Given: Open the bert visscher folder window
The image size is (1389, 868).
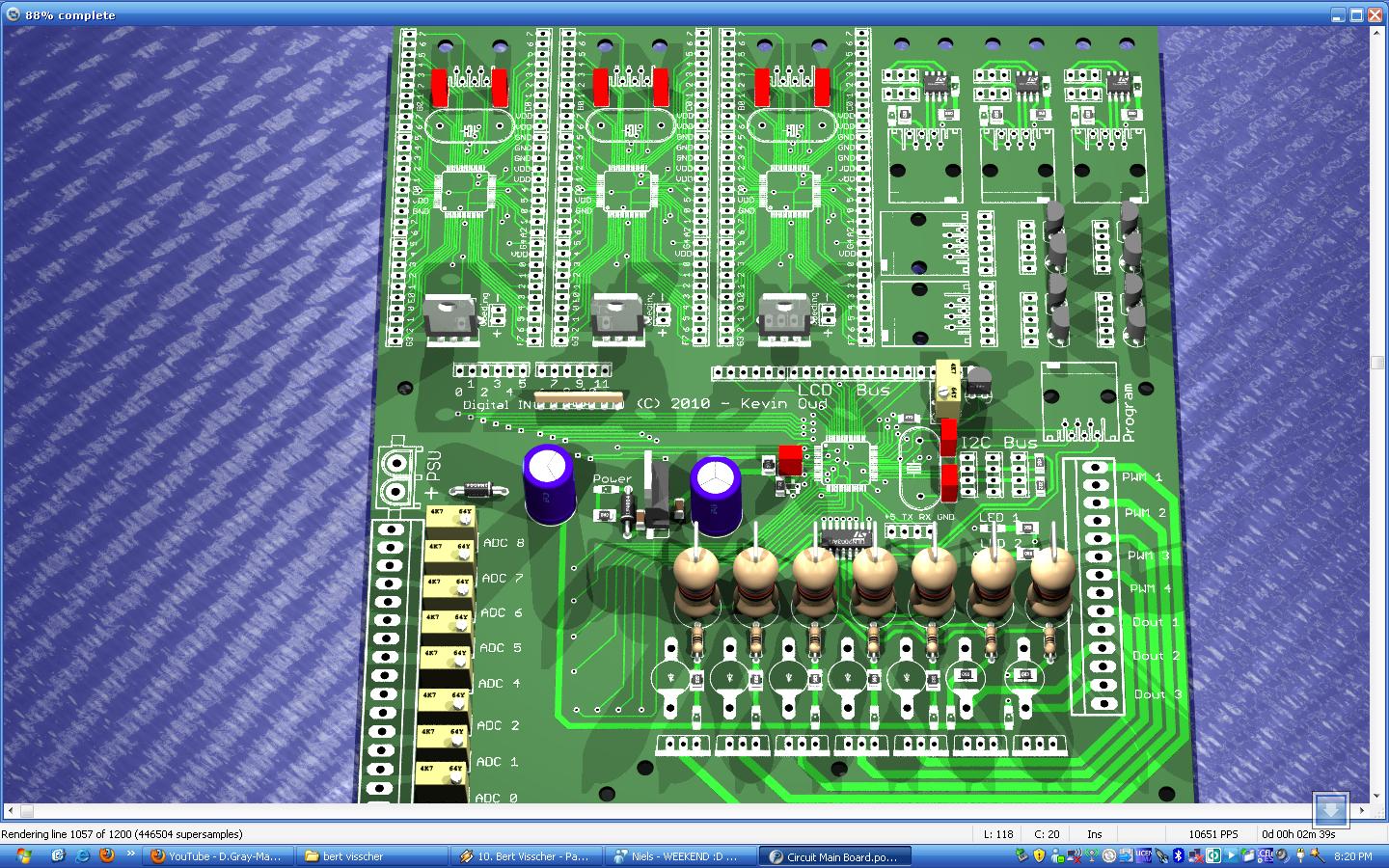Looking at the screenshot, I should click(371, 856).
